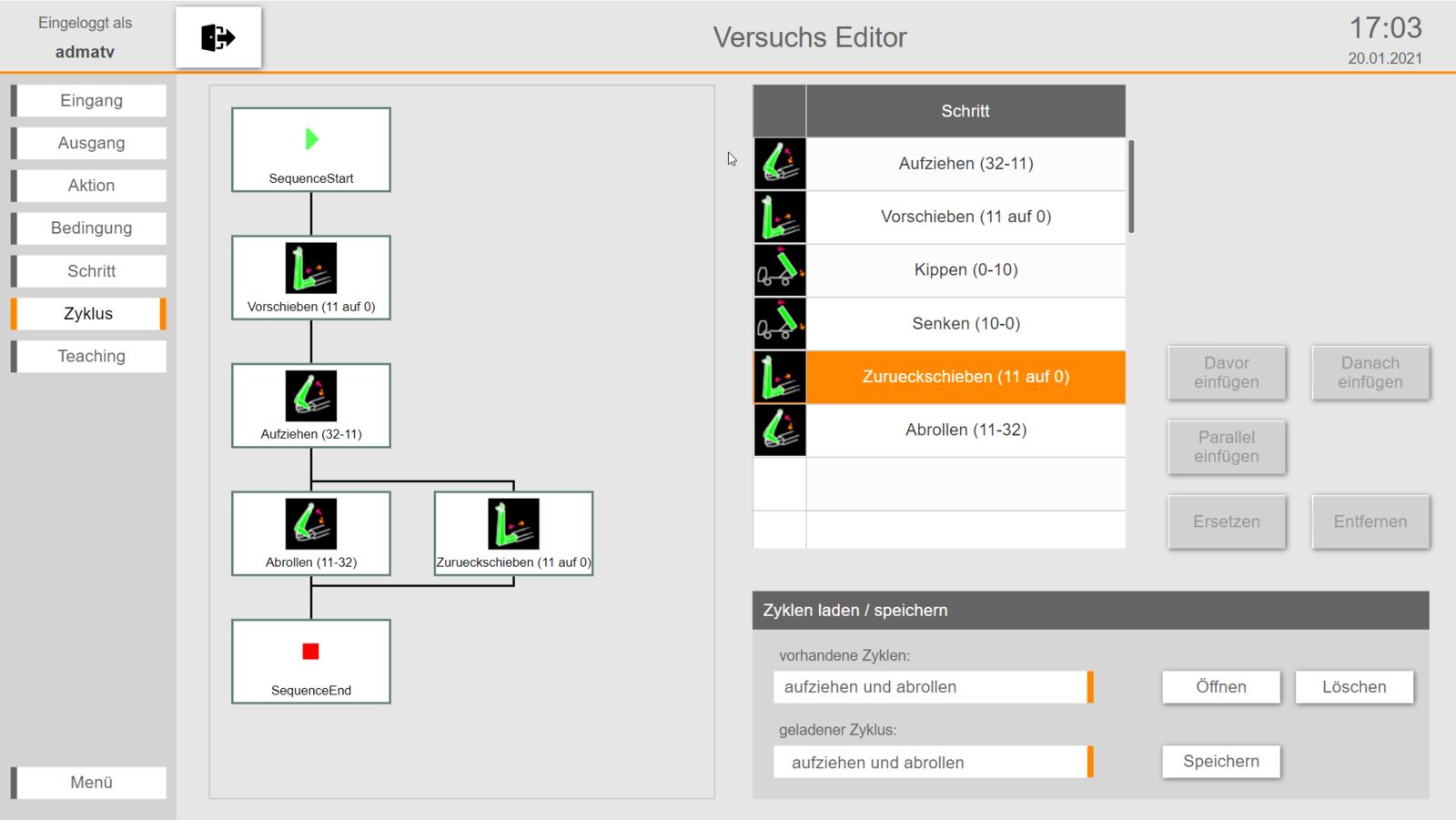
Task: Select the Vorschieben (11 auf 0) diagram node
Action: point(311,278)
